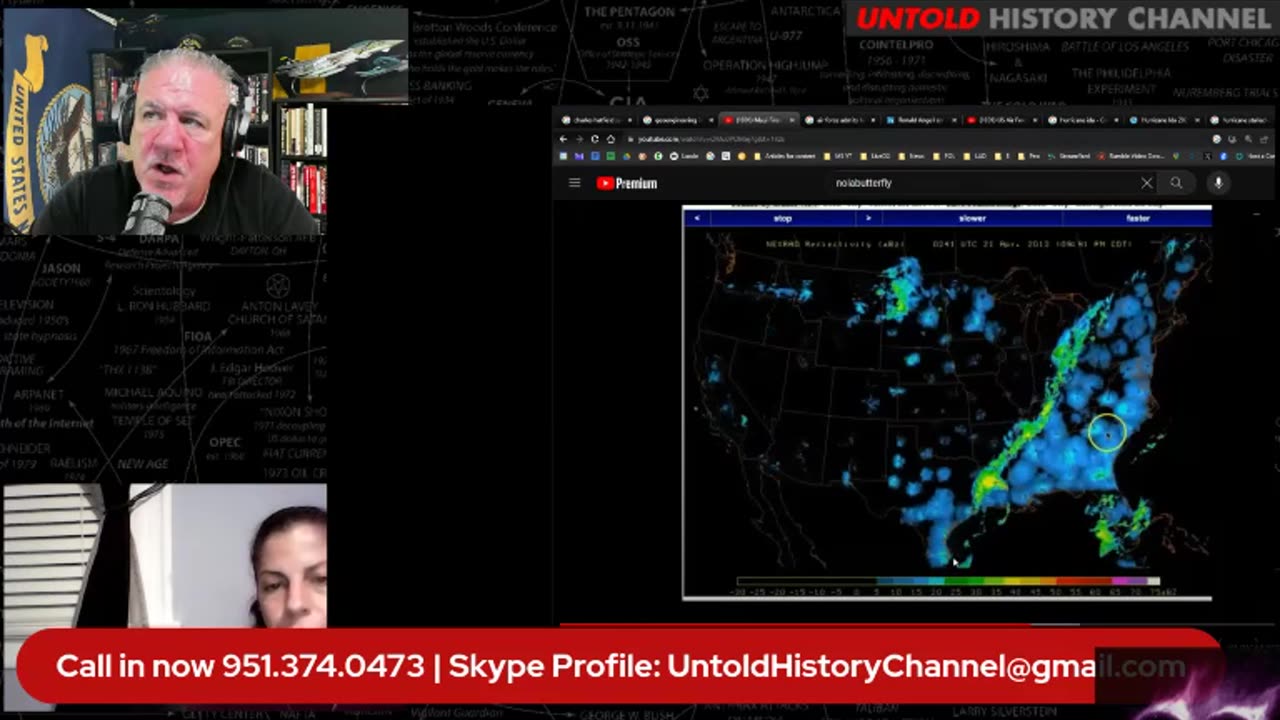The image size is (1280, 720).
Task: Open the 'MS YT' bookmark folder
Action: click(838, 156)
